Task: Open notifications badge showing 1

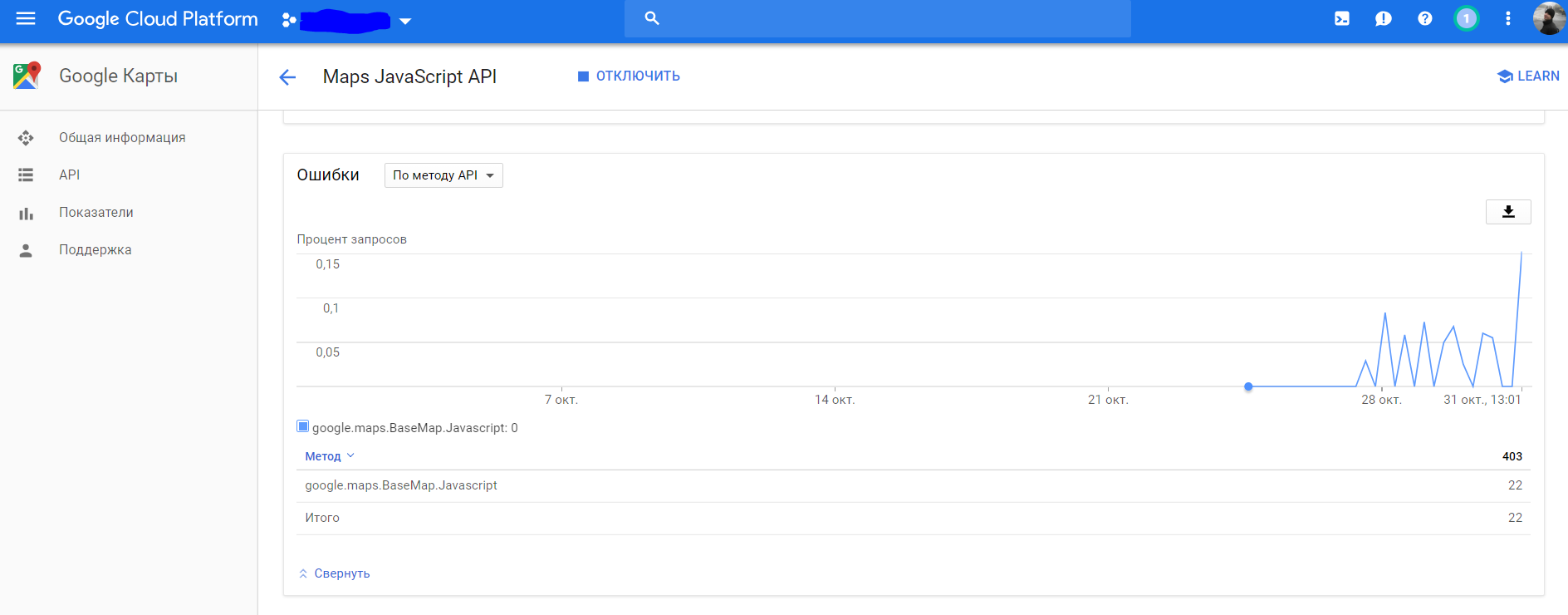Action: click(x=1467, y=18)
